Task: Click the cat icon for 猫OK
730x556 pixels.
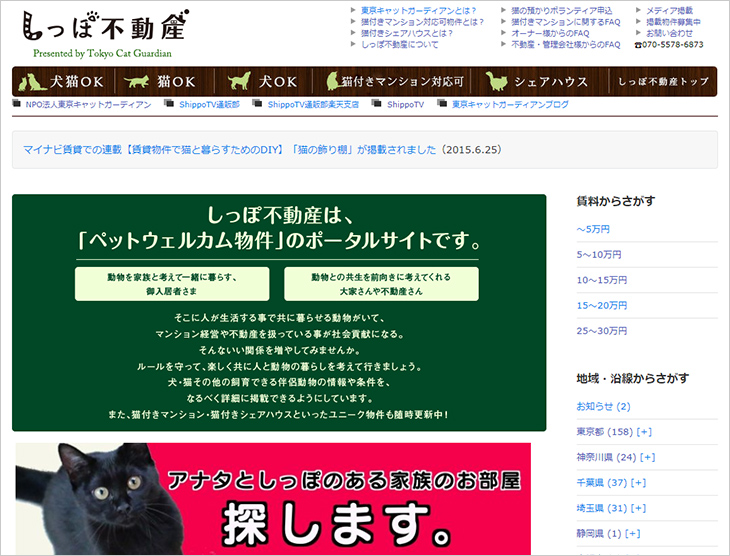Action: [x=136, y=81]
